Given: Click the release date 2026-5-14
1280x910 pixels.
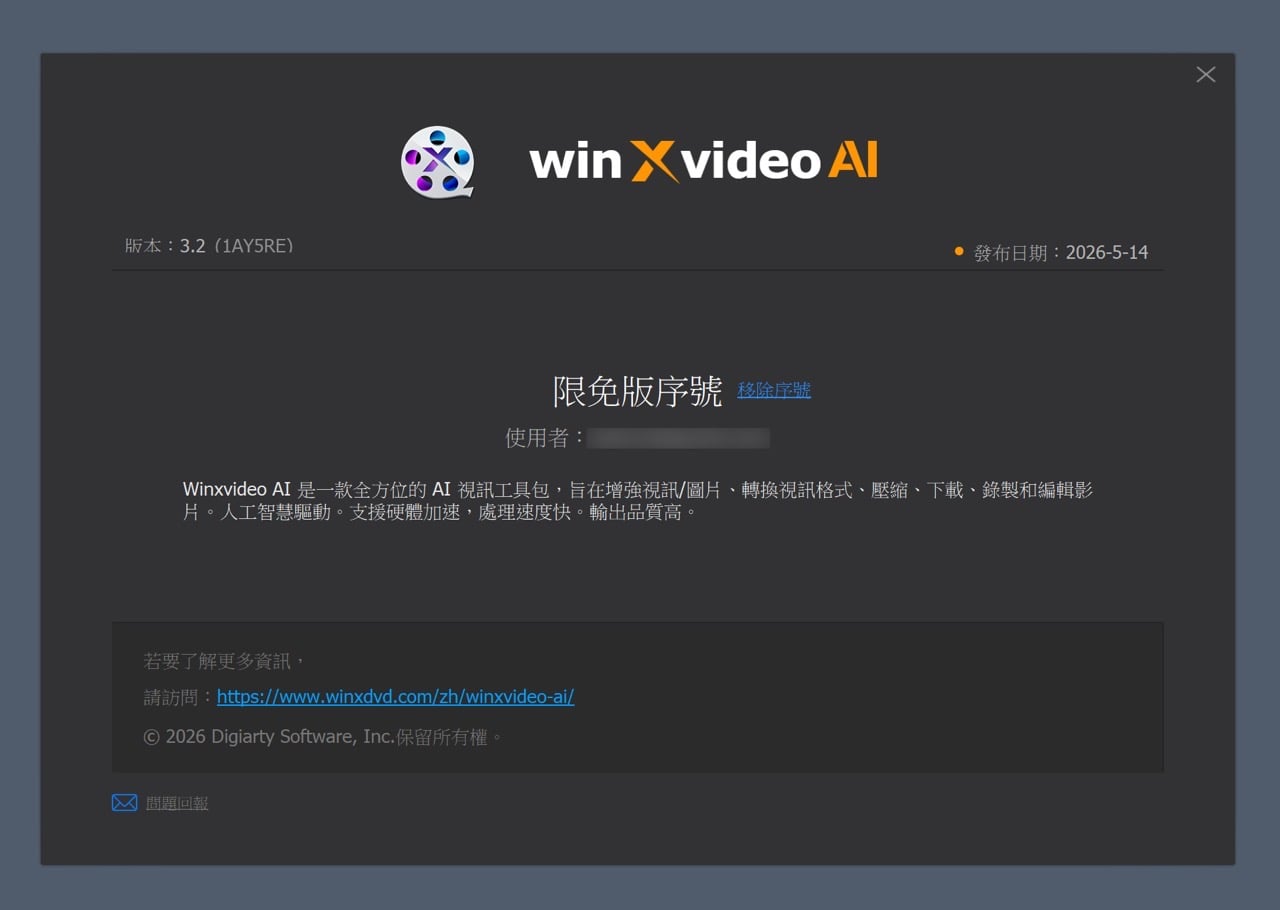Looking at the screenshot, I should click(1107, 253).
